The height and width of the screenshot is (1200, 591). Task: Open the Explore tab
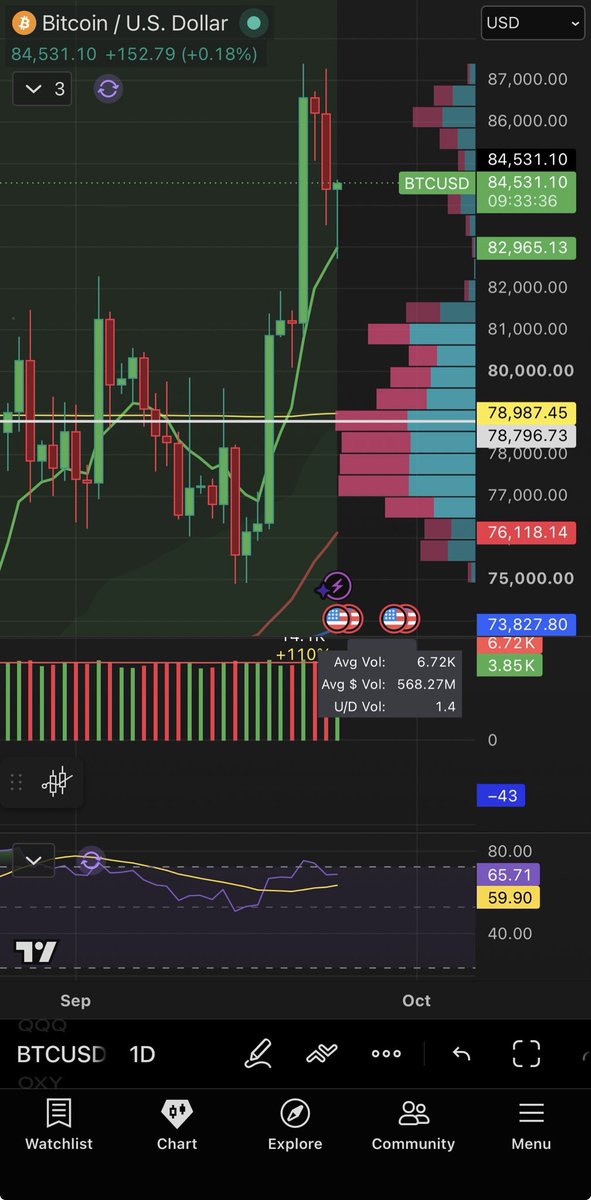coord(295,1126)
